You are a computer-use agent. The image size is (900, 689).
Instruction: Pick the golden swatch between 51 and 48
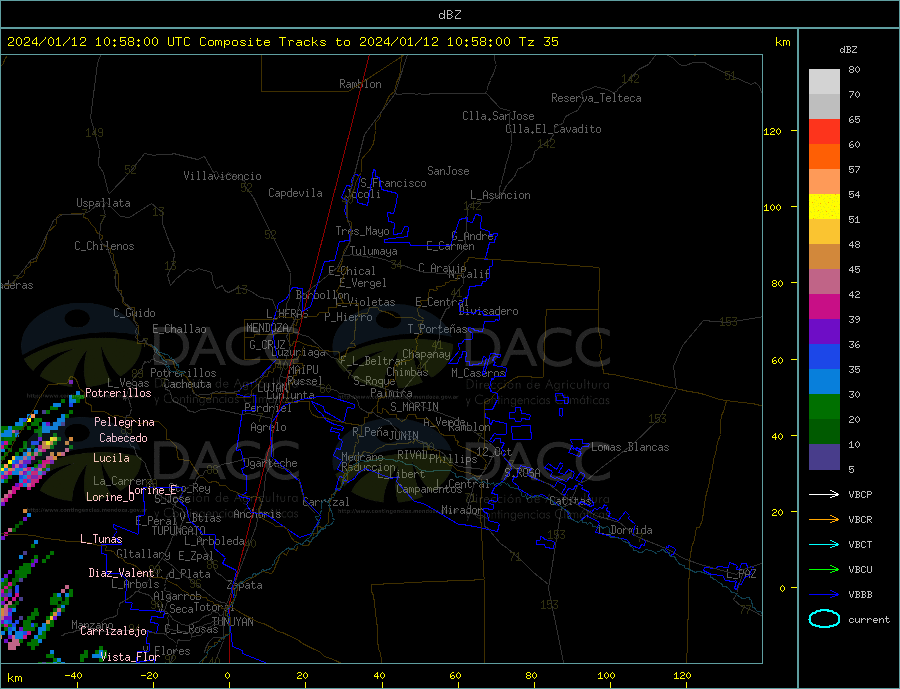click(x=824, y=231)
